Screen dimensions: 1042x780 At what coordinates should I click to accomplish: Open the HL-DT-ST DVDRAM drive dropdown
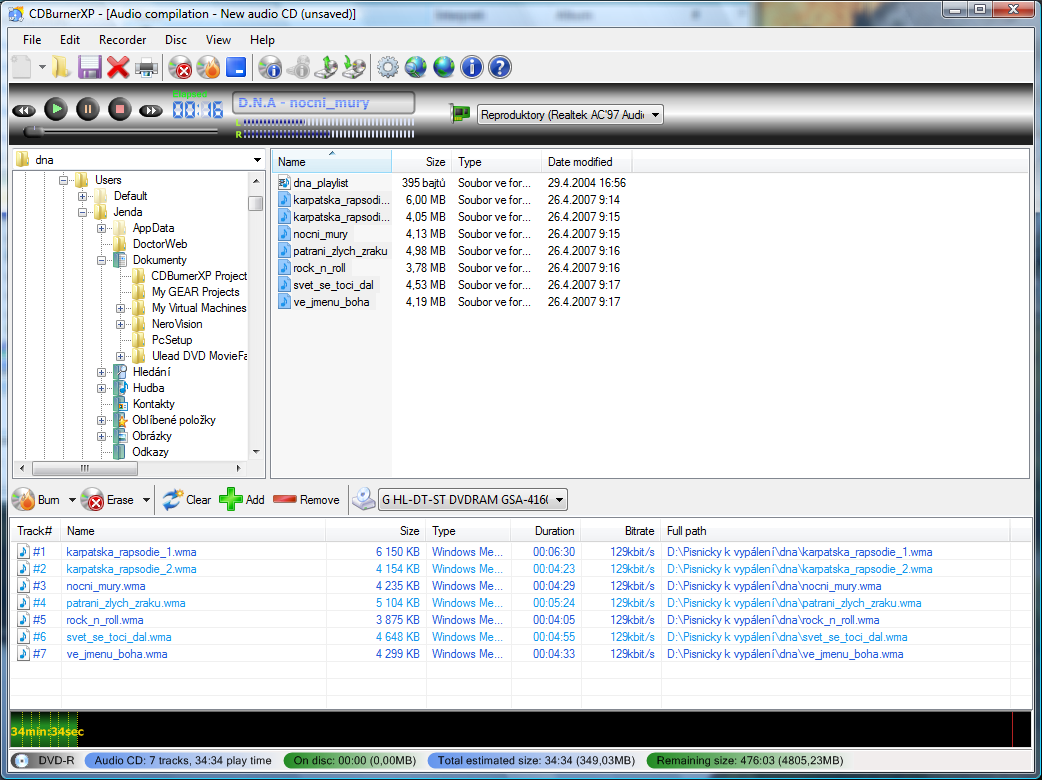[x=472, y=500]
